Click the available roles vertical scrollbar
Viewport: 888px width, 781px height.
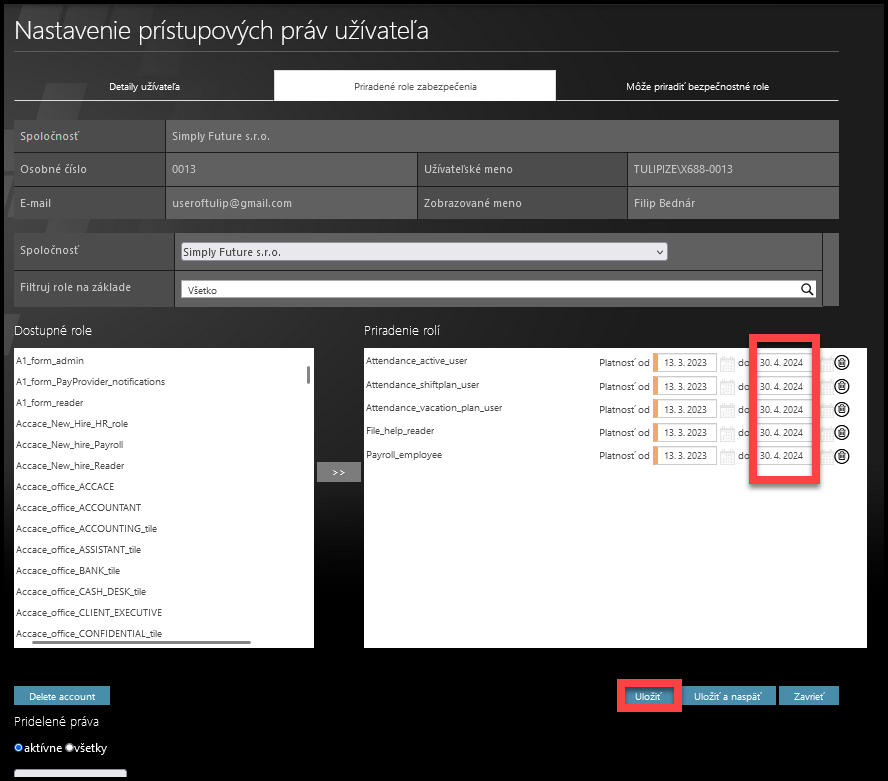click(x=308, y=375)
